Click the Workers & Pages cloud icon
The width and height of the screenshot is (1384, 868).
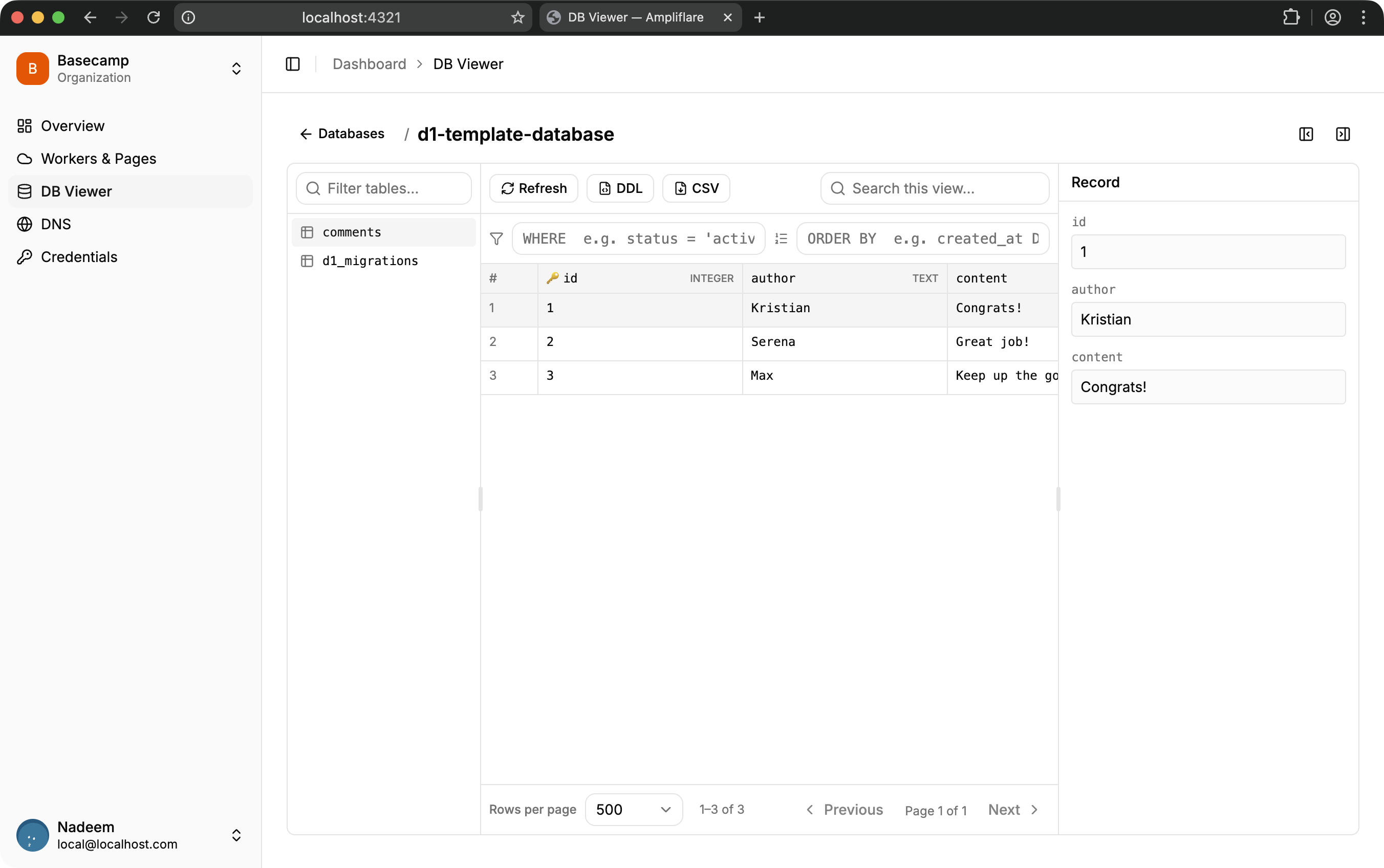point(24,159)
